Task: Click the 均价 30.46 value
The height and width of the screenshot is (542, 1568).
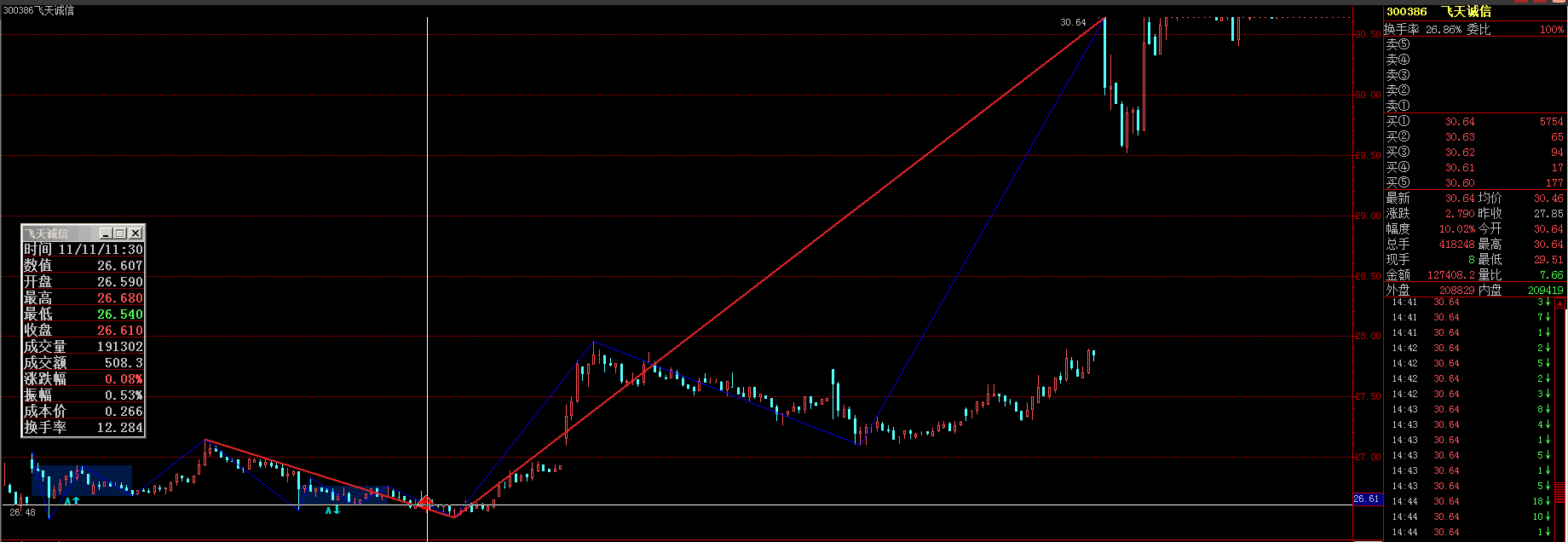Action: click(x=1548, y=199)
